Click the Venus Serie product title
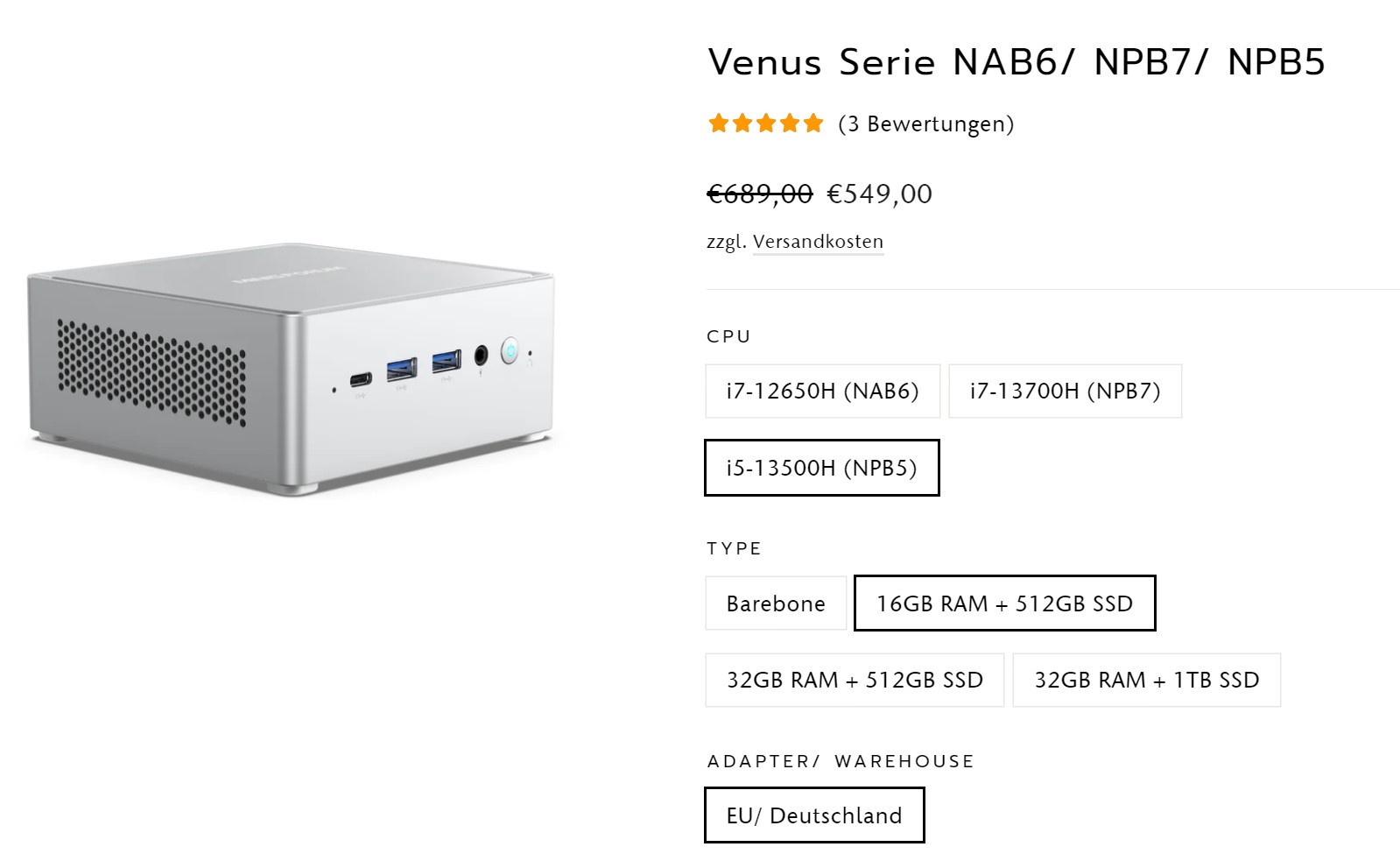Viewport: 1400px width, 868px height. pos(1017,62)
